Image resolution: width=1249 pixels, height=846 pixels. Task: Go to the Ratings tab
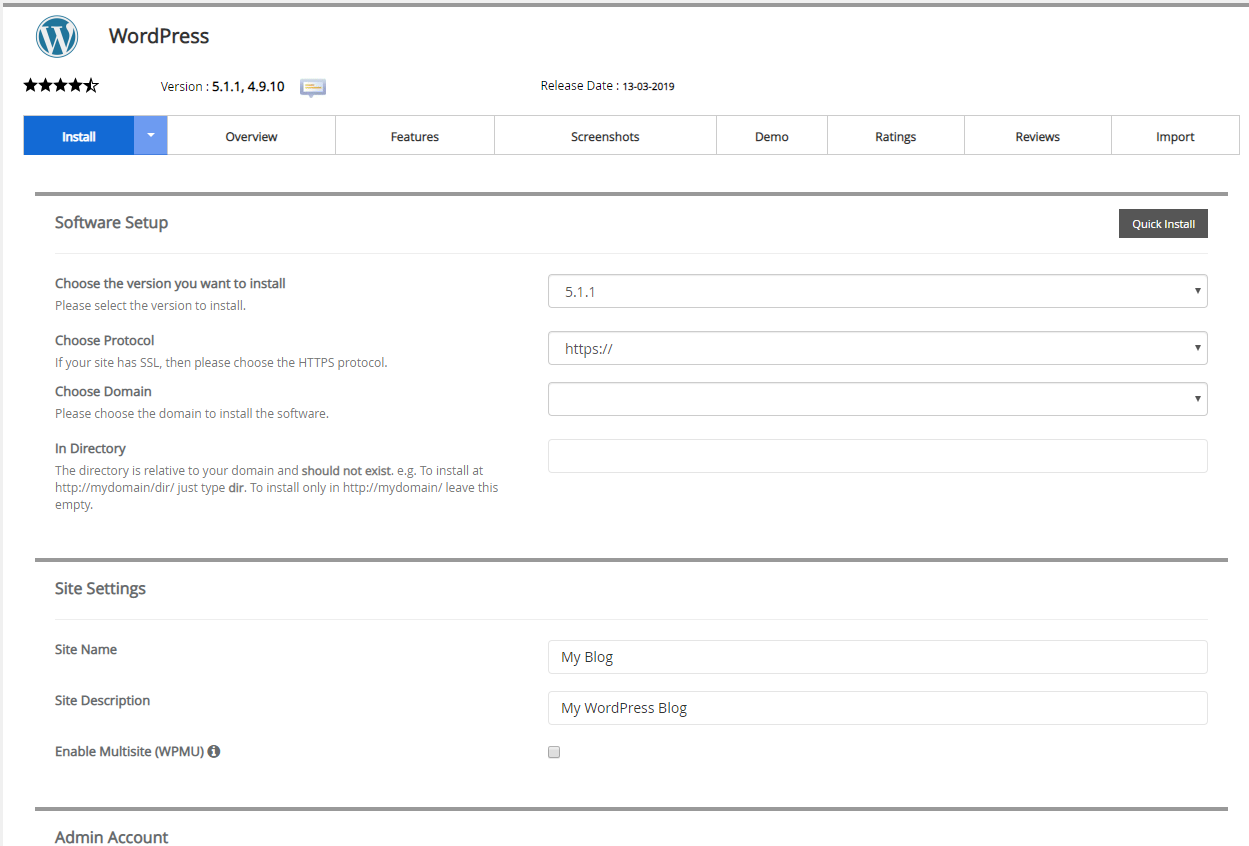896,136
